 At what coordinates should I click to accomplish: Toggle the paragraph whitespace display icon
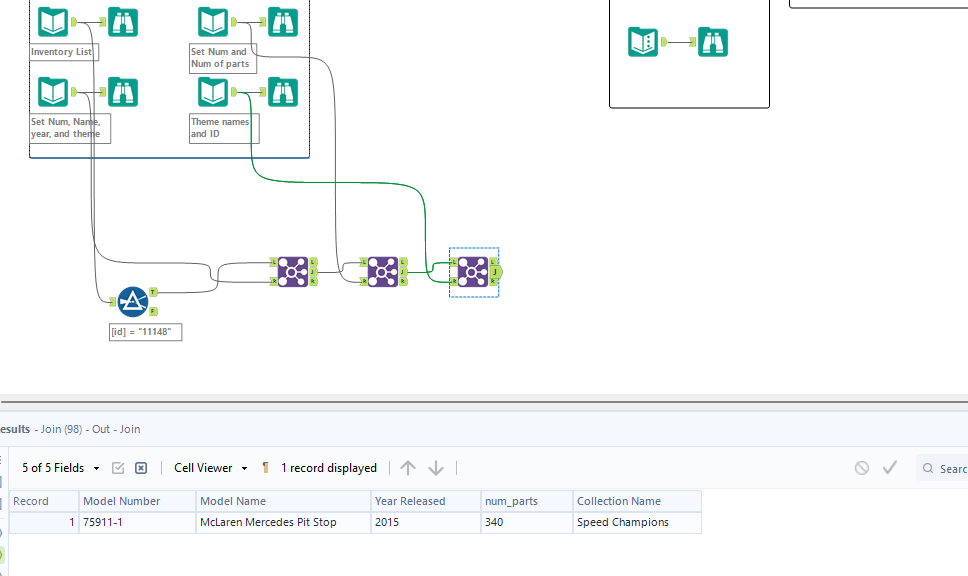pos(265,468)
